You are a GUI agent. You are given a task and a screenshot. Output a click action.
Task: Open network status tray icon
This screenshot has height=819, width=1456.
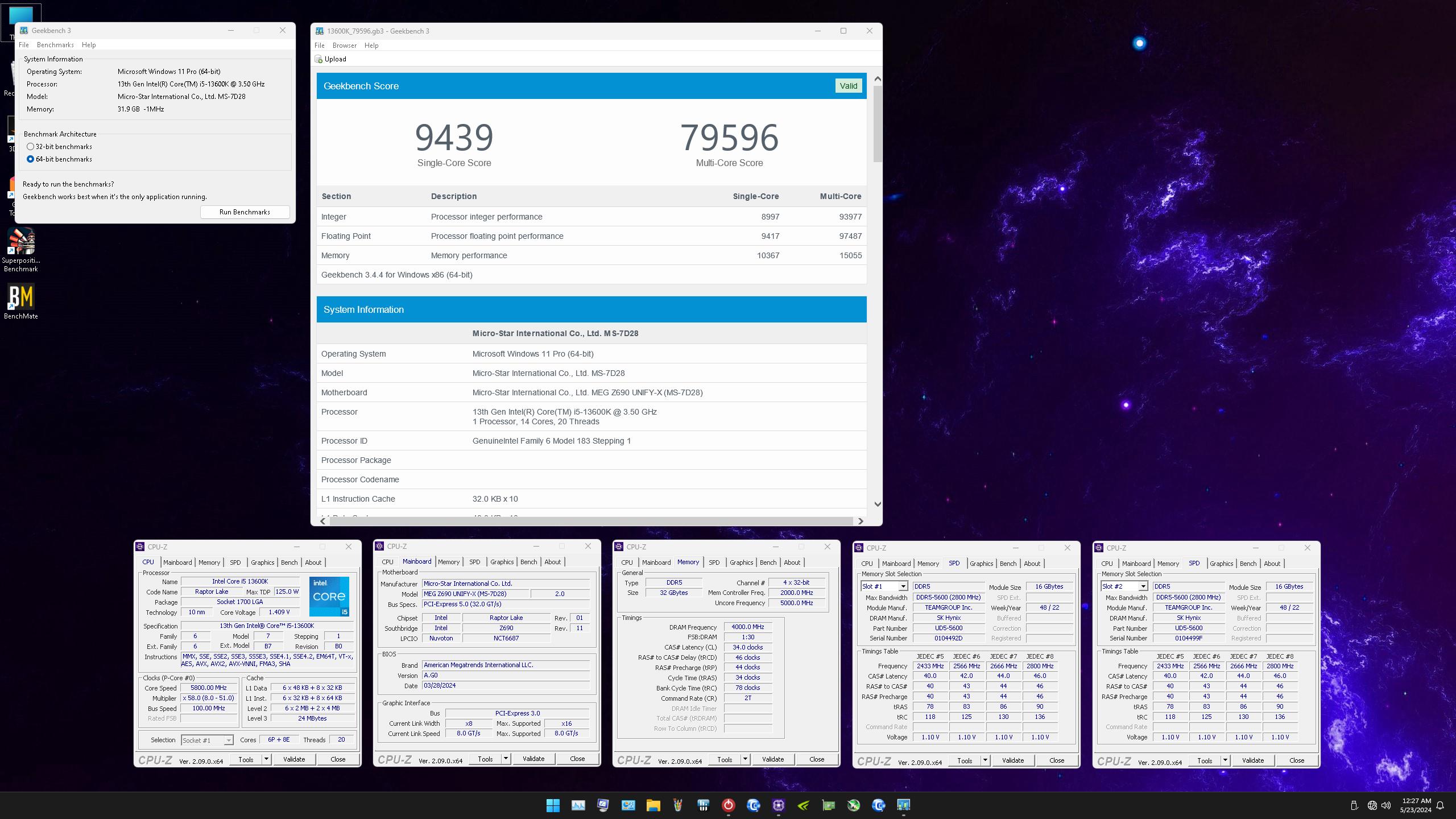tap(1372, 805)
